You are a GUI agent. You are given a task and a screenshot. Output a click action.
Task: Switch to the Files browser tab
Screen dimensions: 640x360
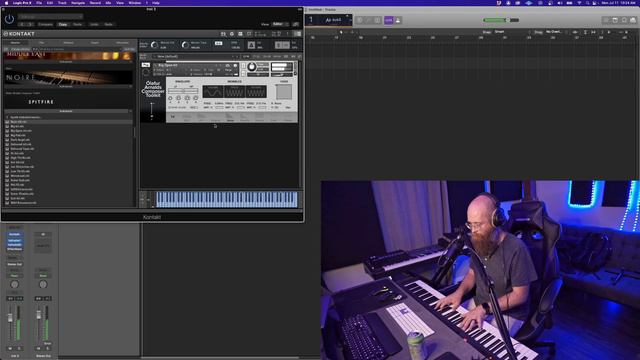[x=42, y=42]
